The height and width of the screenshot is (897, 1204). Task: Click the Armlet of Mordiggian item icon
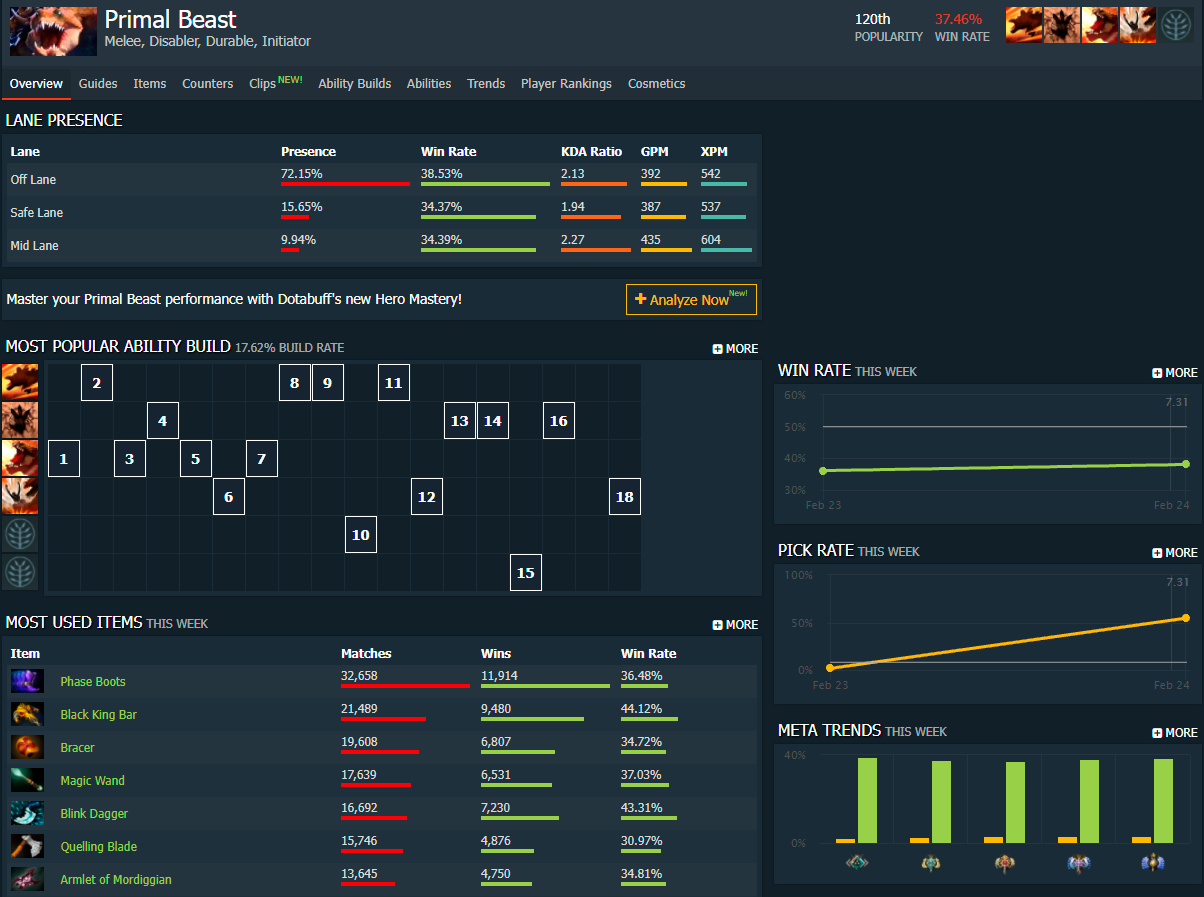tap(27, 880)
